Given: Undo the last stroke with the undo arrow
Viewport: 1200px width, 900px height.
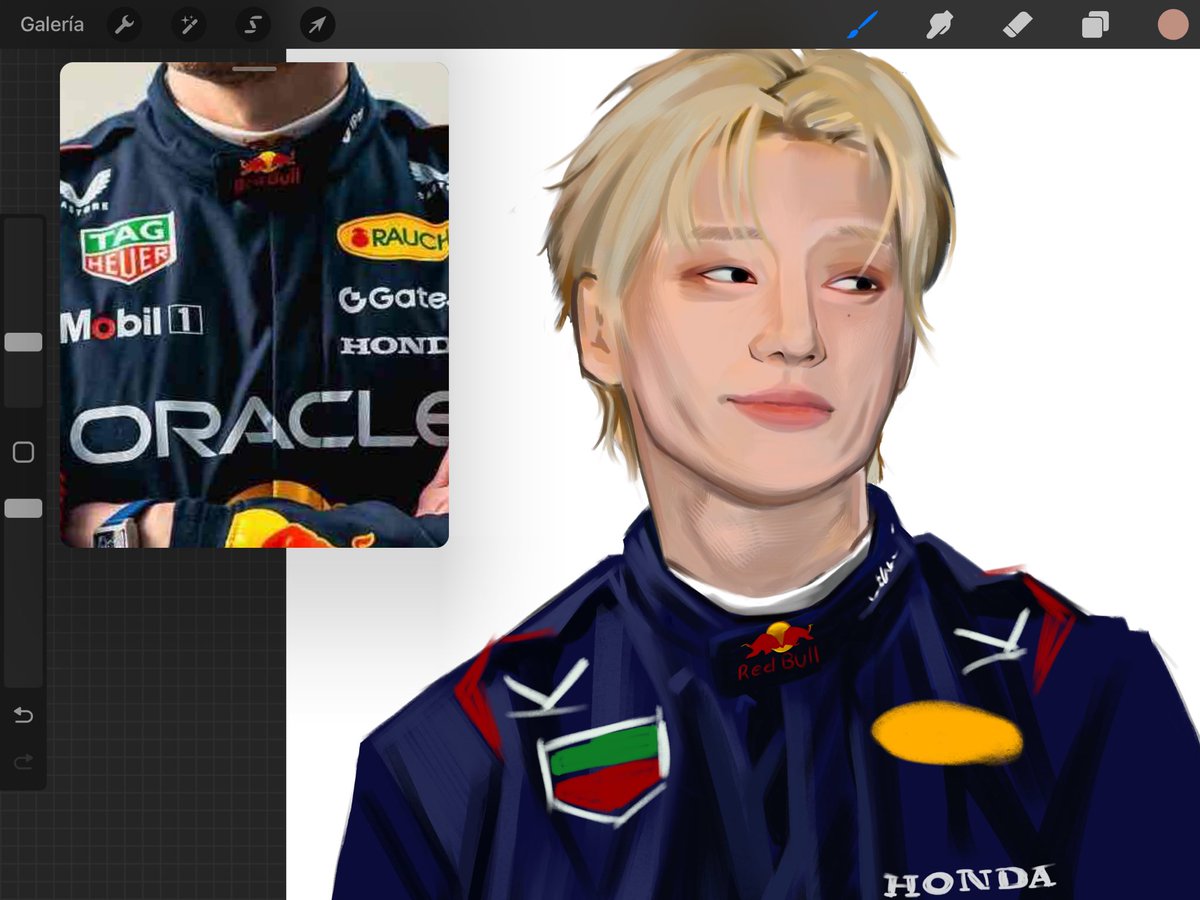Looking at the screenshot, I should click(x=23, y=715).
